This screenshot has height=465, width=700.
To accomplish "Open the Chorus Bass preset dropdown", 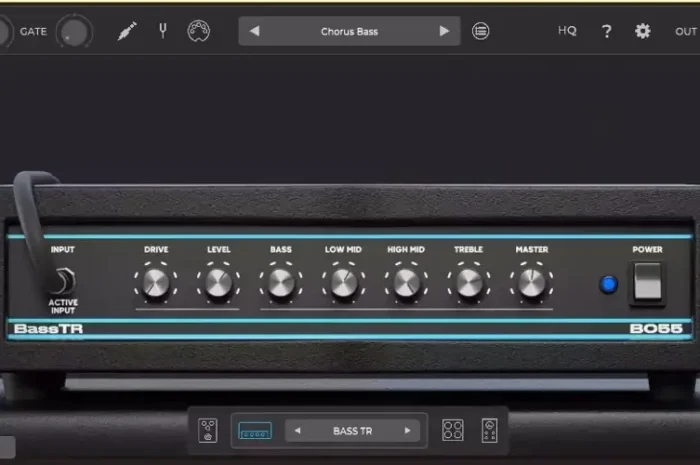I will coord(349,31).
